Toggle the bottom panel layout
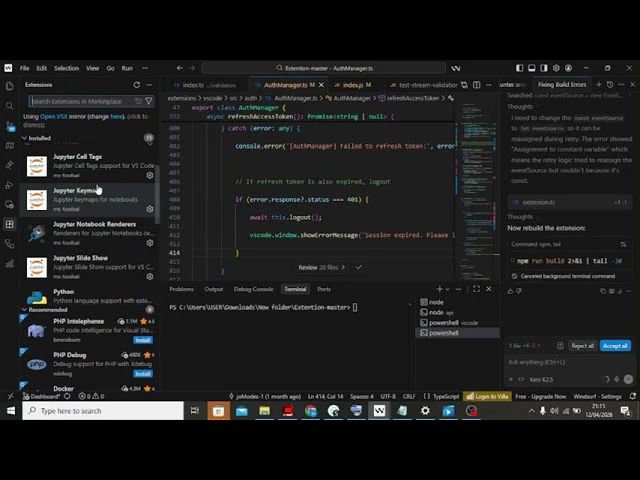640x480 pixels. (x=531, y=68)
